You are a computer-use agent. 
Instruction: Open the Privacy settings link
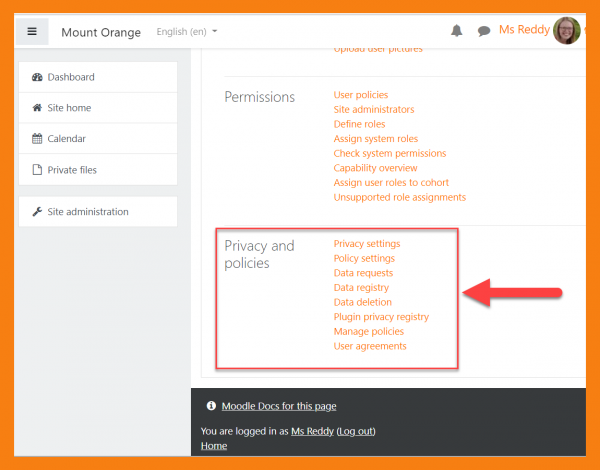pyautogui.click(x=367, y=244)
